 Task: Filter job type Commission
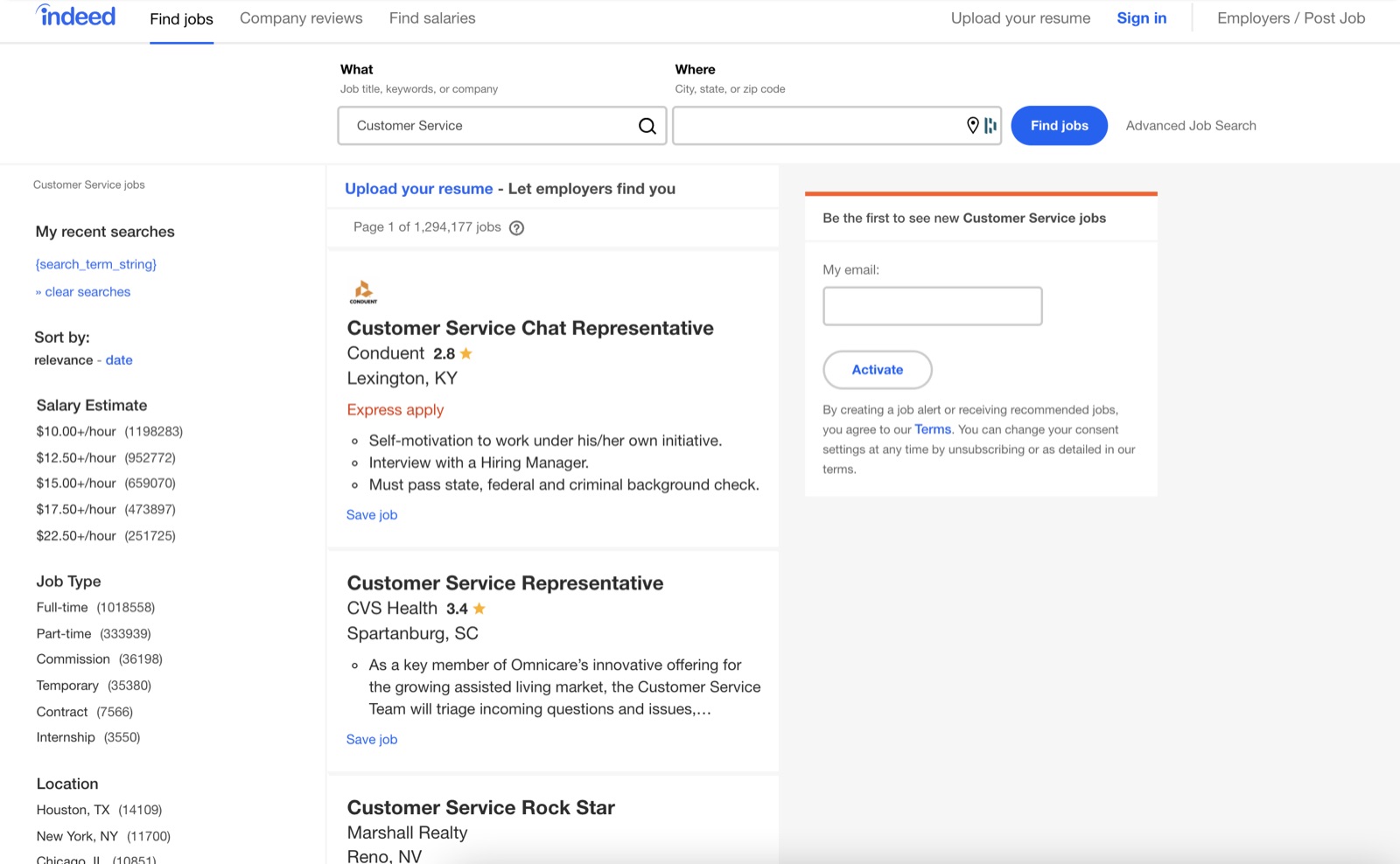[x=100, y=659]
